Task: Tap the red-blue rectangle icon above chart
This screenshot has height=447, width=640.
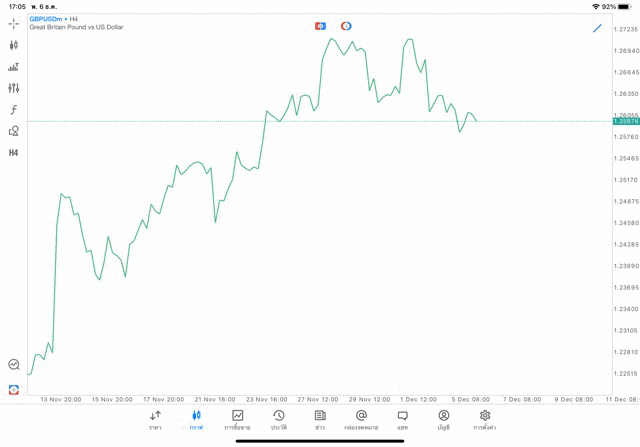Action: pyautogui.click(x=320, y=26)
